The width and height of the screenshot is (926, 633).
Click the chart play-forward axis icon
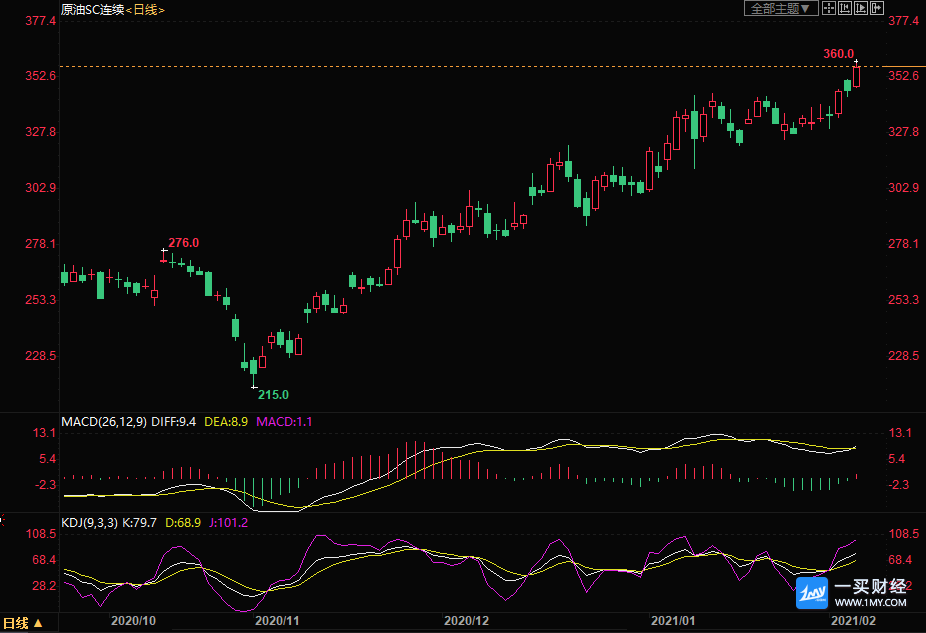(861, 8)
